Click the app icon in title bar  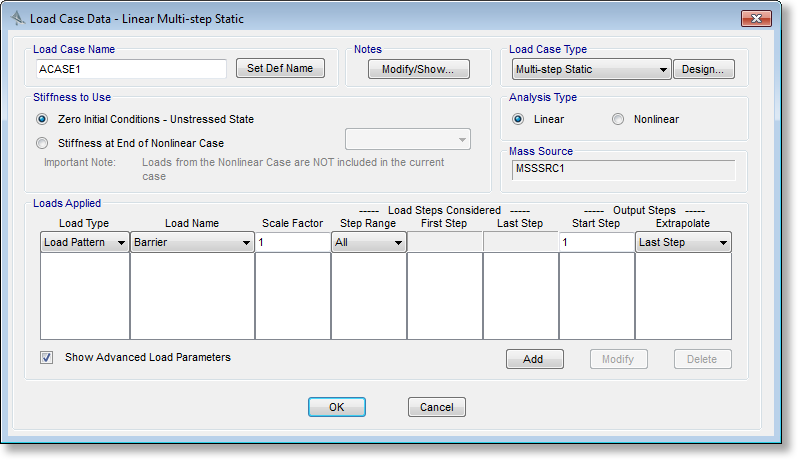click(x=17, y=19)
